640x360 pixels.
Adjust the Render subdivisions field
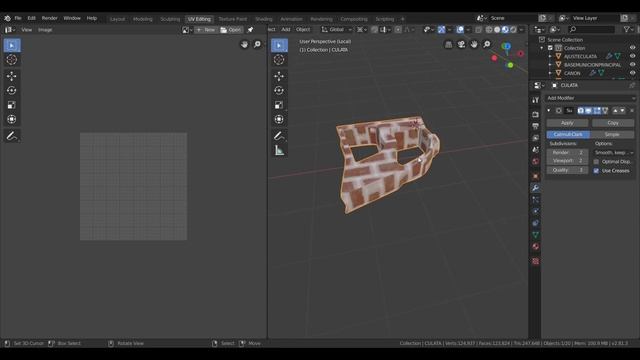[567, 153]
